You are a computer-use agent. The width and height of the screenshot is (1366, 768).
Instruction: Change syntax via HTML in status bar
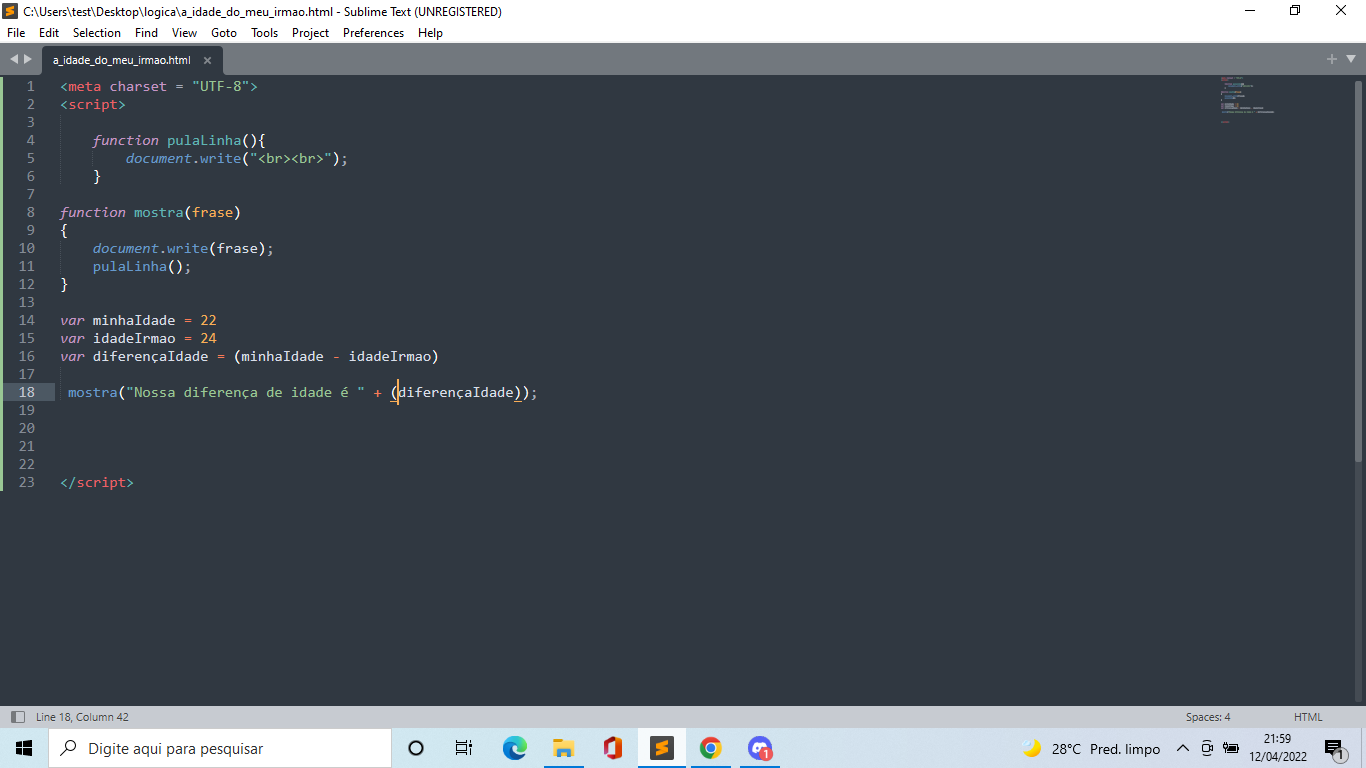1308,717
